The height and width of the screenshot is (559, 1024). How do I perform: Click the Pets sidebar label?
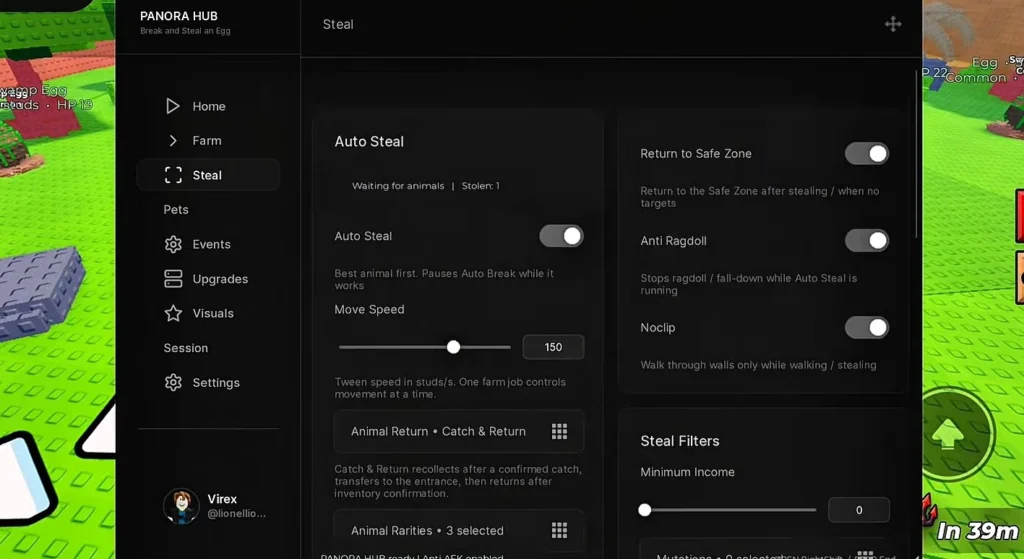176,210
